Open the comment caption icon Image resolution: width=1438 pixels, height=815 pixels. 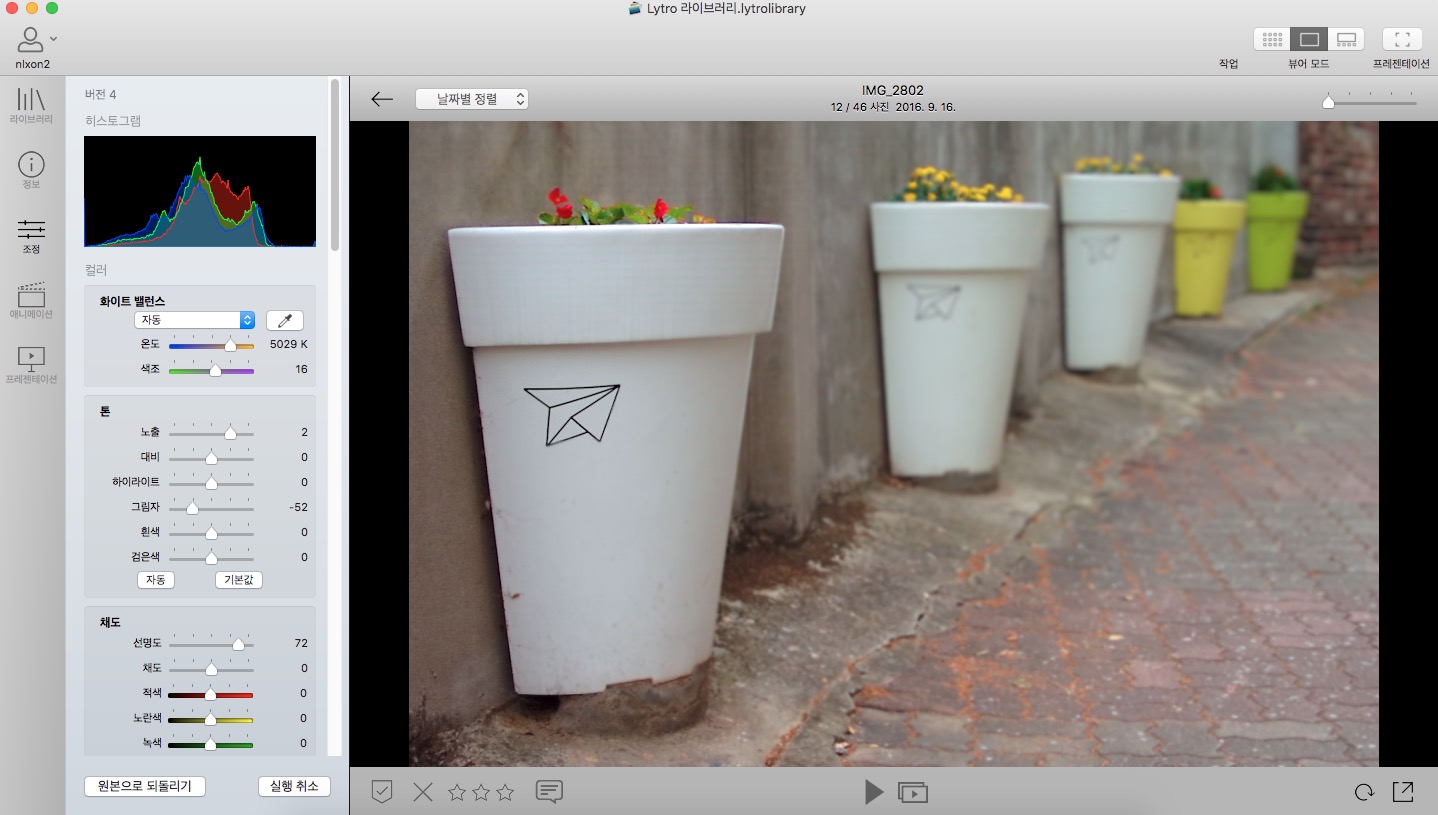click(x=548, y=792)
